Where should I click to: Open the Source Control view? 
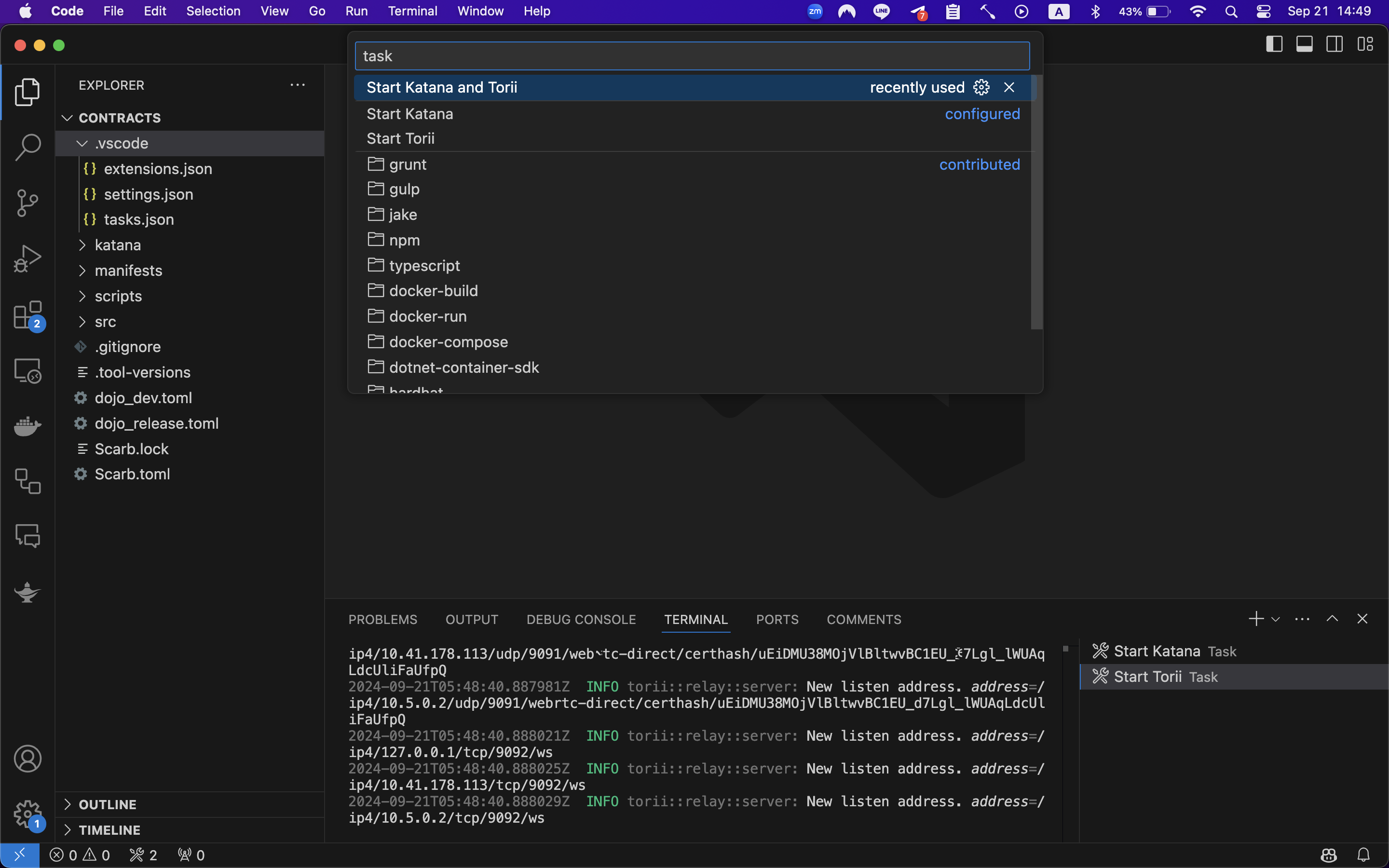pyautogui.click(x=27, y=203)
